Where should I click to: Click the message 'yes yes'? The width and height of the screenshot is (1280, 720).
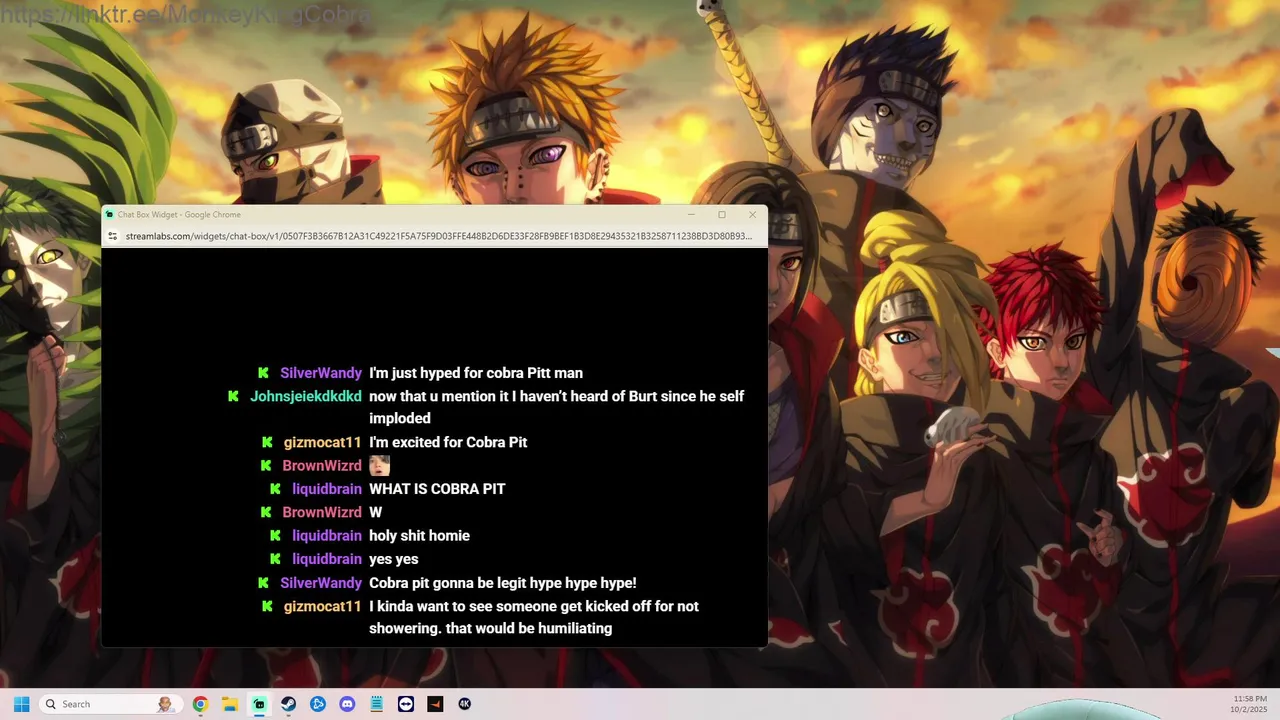click(394, 559)
